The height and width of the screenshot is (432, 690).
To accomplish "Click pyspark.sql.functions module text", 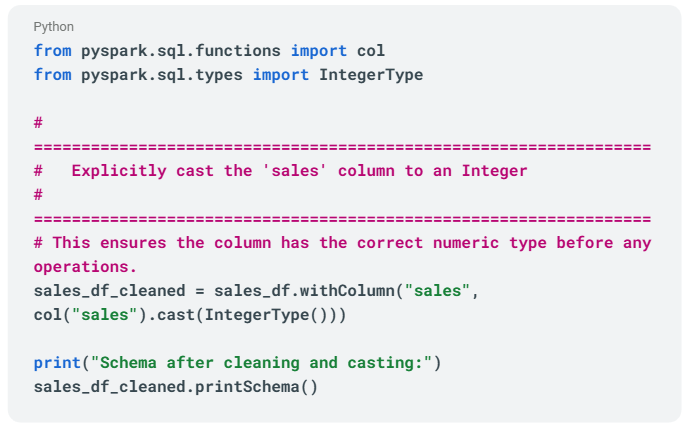I will [x=180, y=51].
